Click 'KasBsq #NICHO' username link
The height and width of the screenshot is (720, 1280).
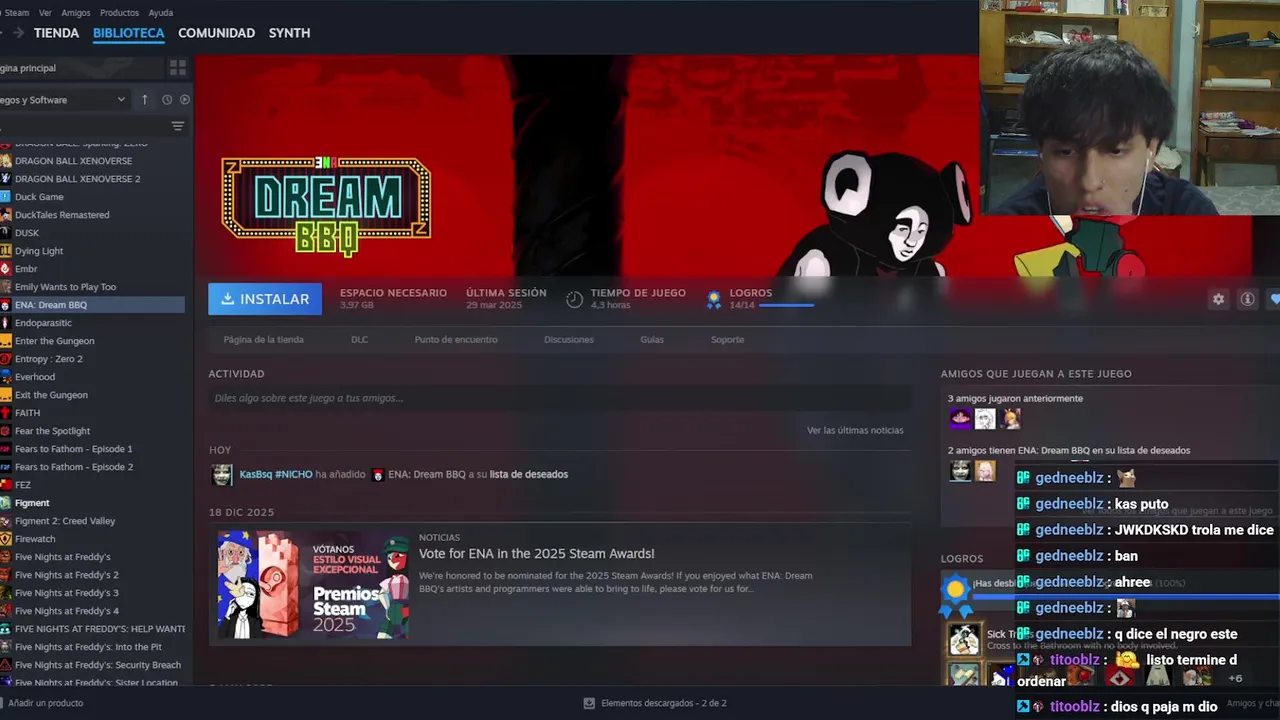click(276, 475)
